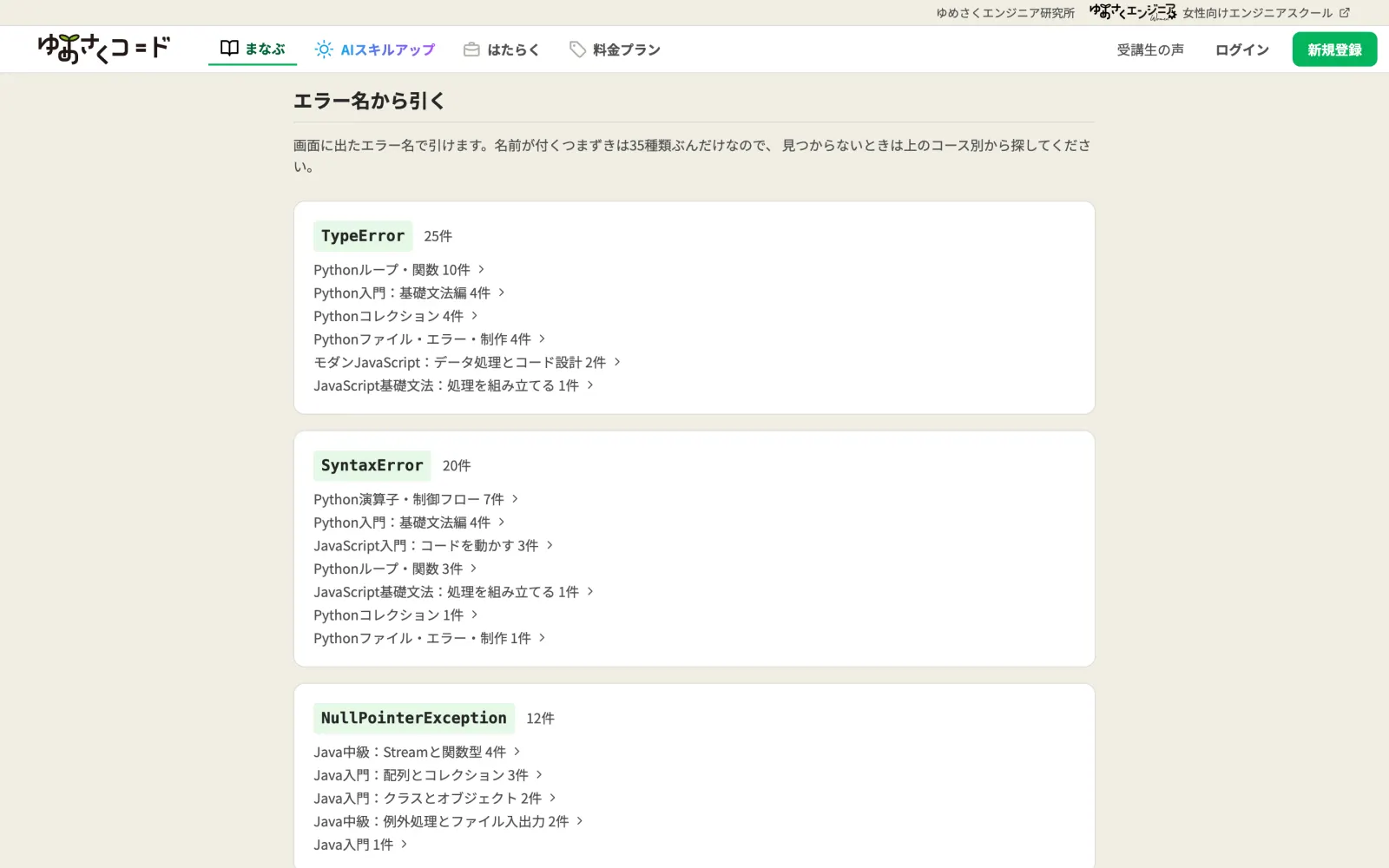The image size is (1389, 868).
Task: Click the 20件 count next to SyntaxError
Action: pos(457,466)
